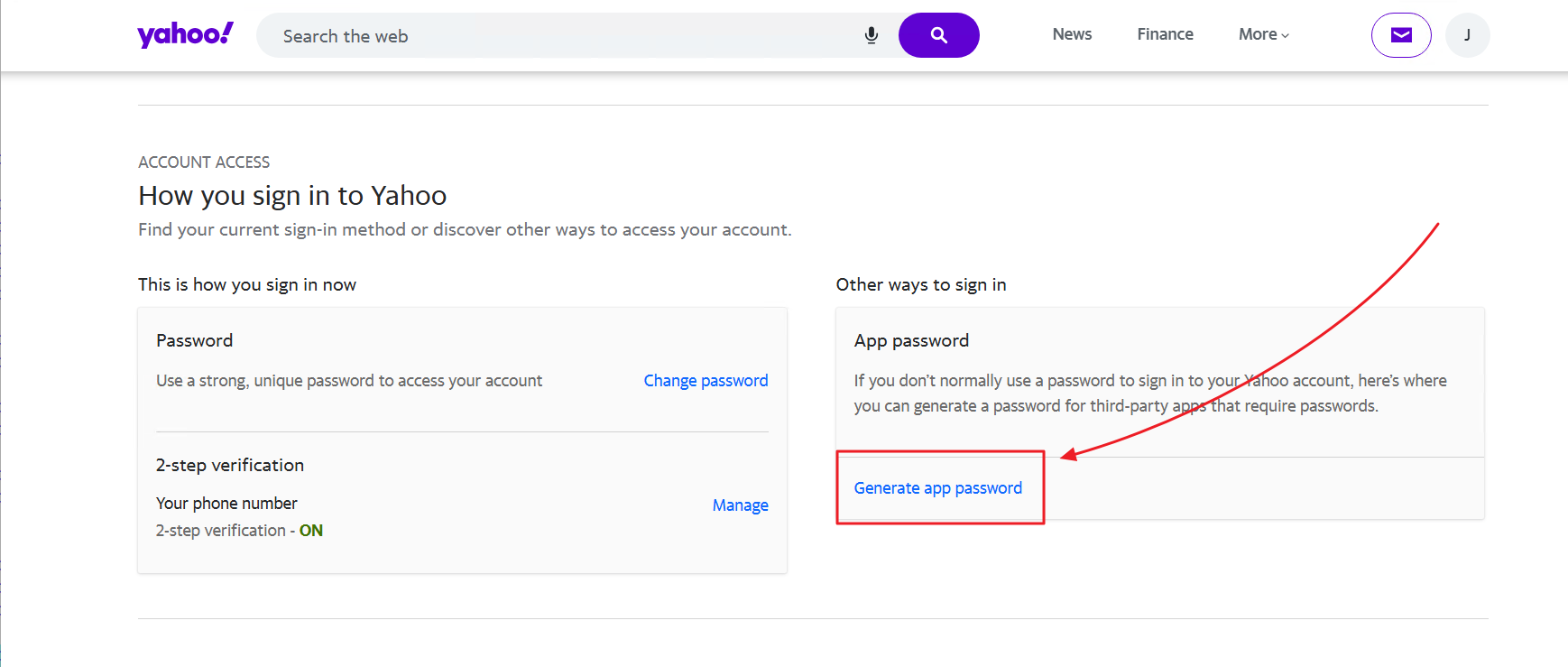Click the App password card heading

pyautogui.click(x=911, y=341)
